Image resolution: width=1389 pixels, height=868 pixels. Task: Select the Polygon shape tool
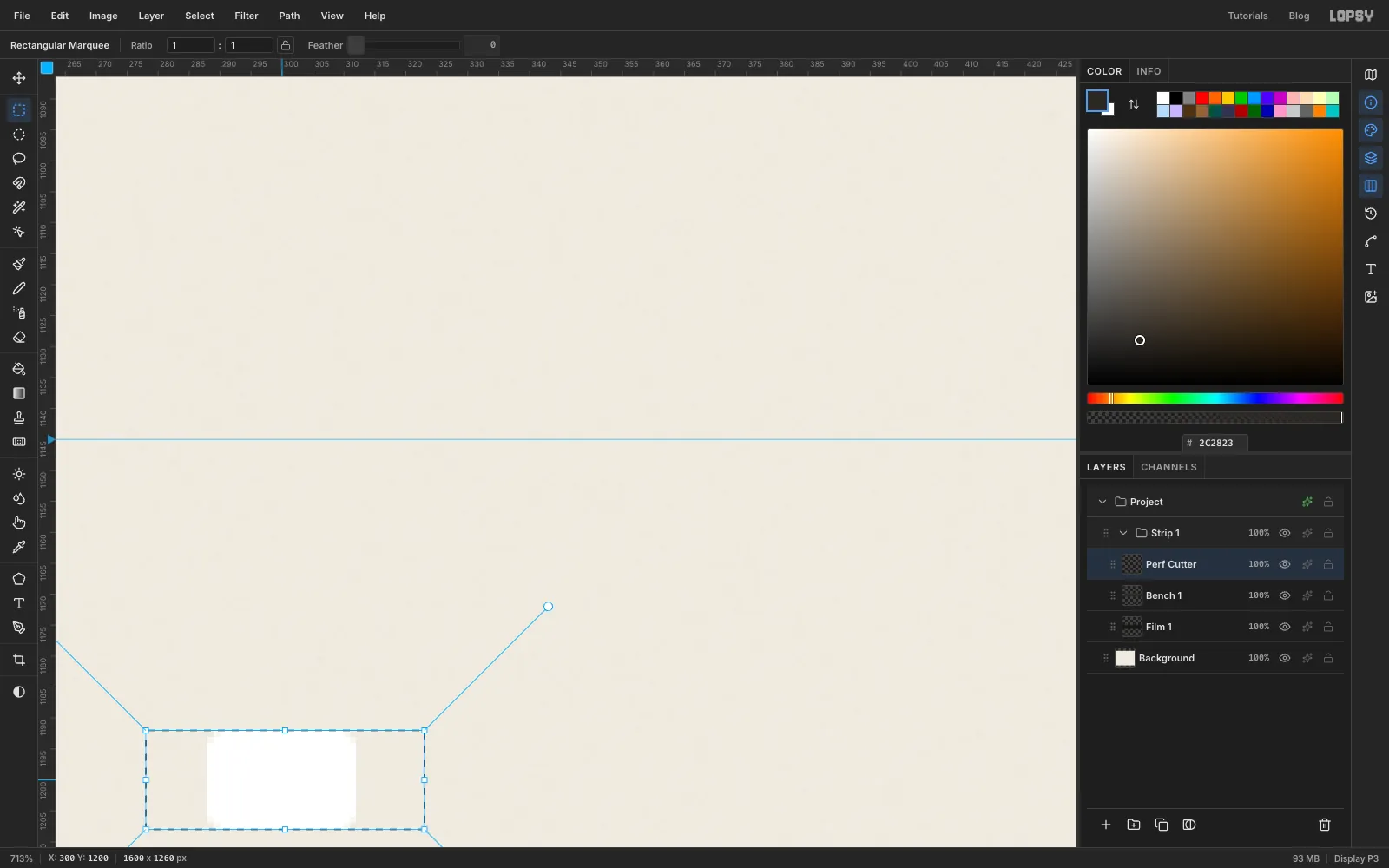(19, 579)
